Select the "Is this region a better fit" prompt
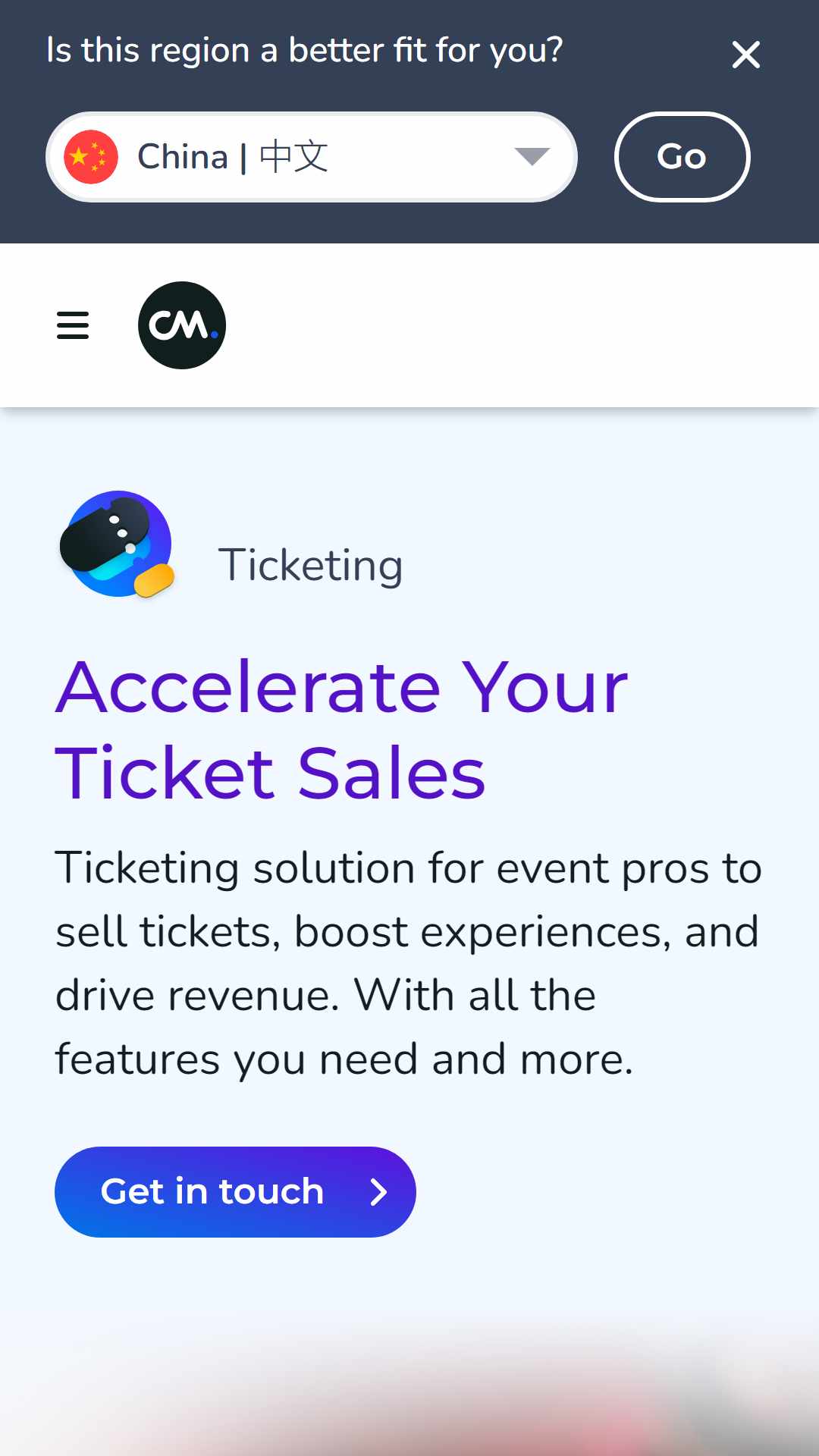The height and width of the screenshot is (1456, 819). click(304, 51)
